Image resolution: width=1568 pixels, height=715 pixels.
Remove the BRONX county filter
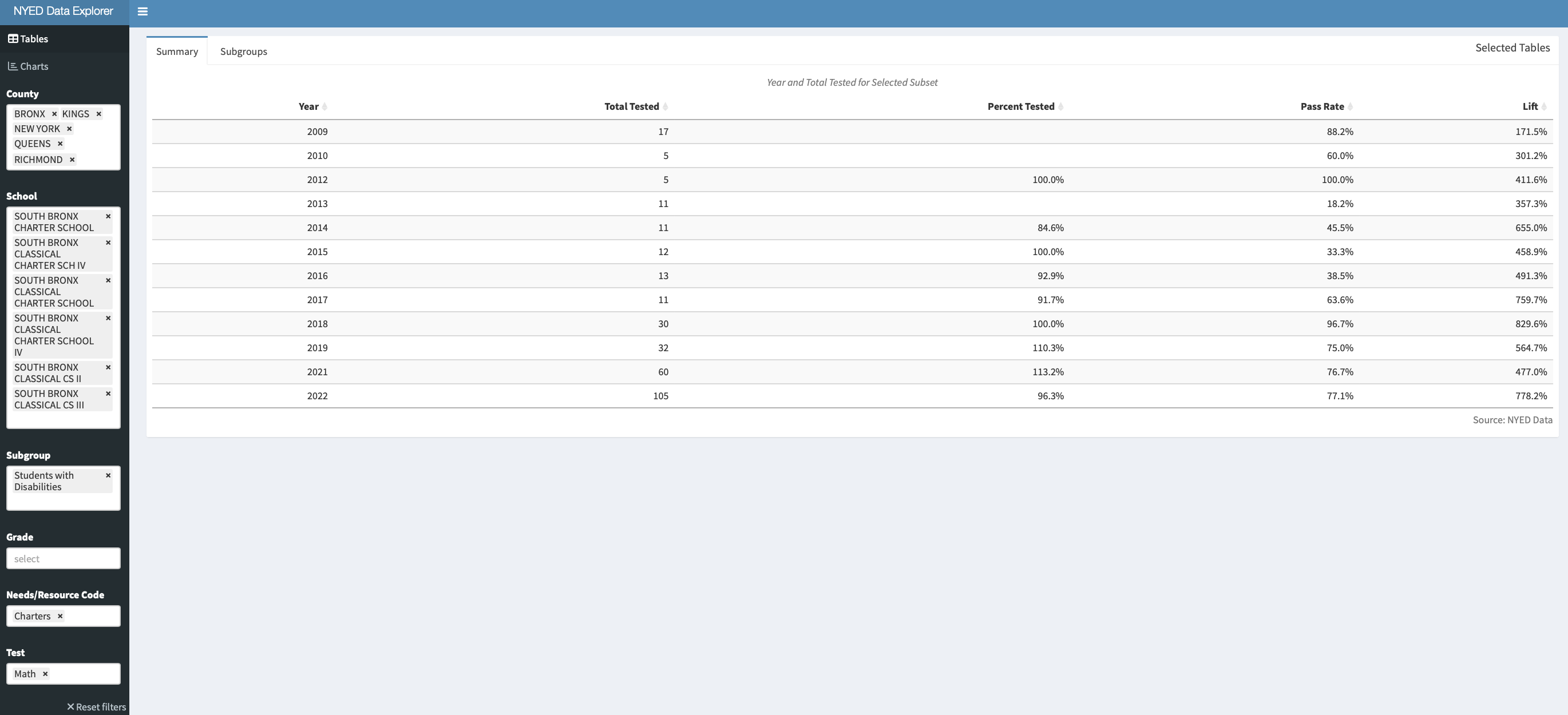pyautogui.click(x=54, y=114)
